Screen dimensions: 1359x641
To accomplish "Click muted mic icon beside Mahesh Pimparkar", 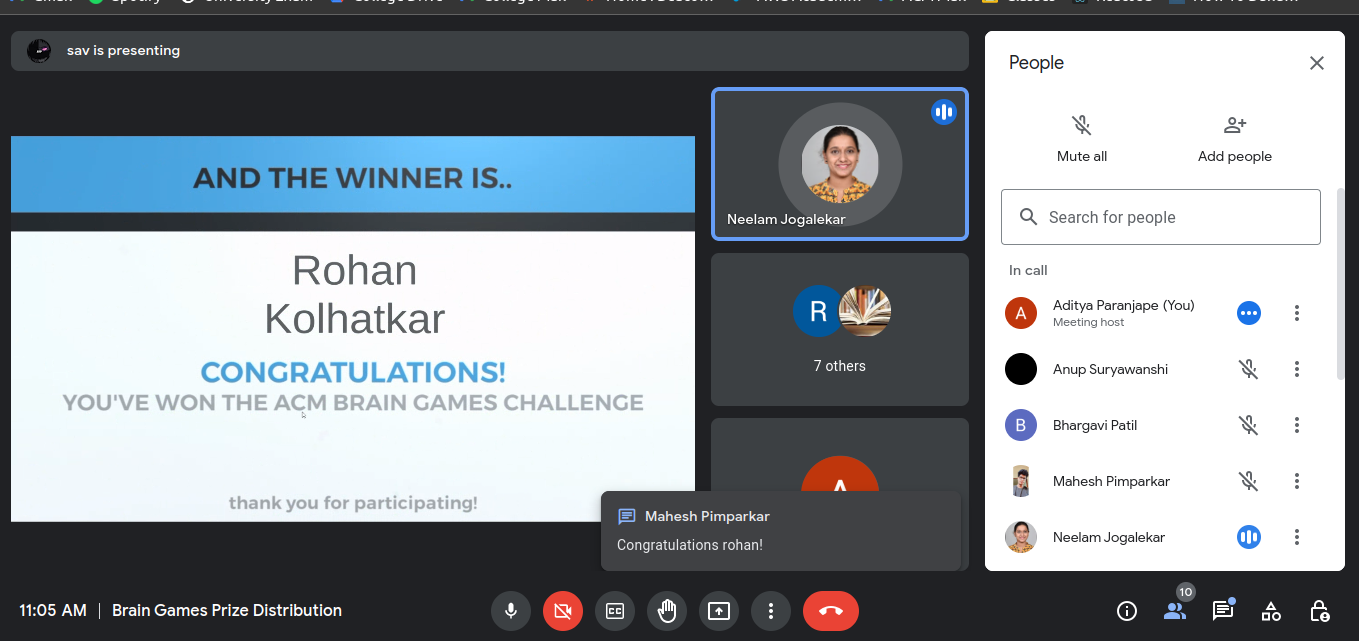I will 1249,481.
